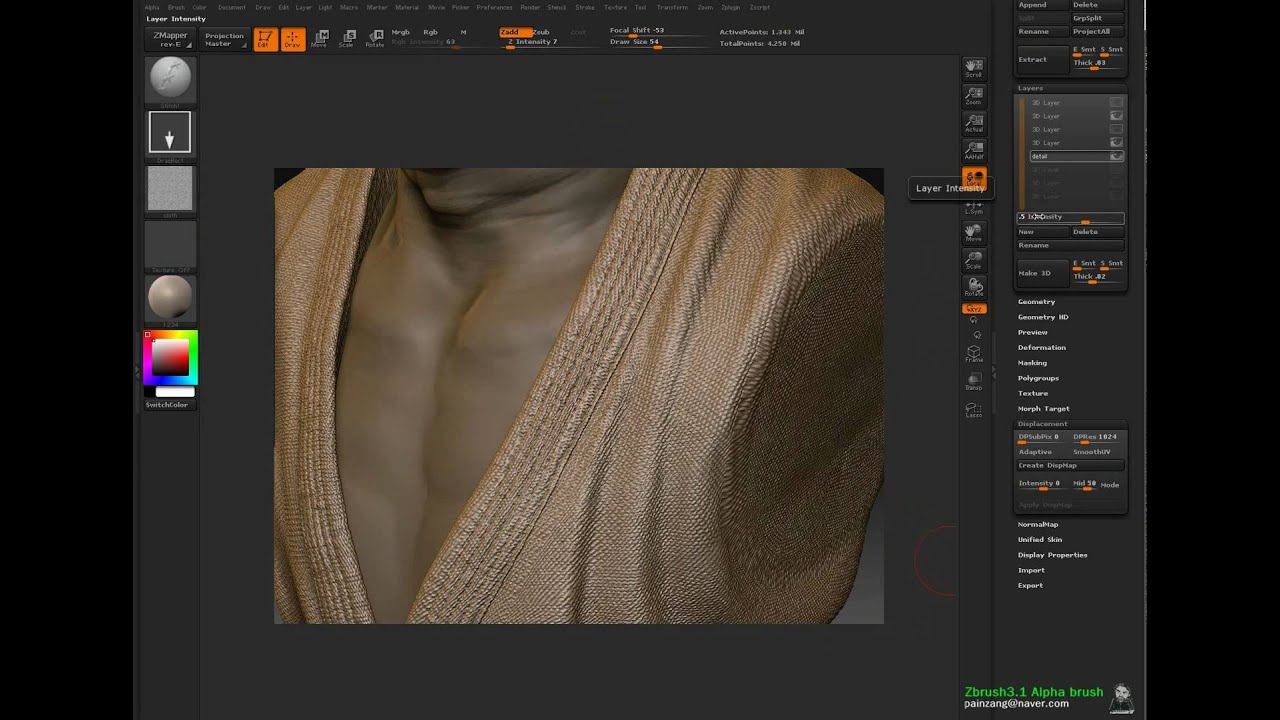Expand the Deformation subpalette
The image size is (1280, 720).
pos(1042,348)
